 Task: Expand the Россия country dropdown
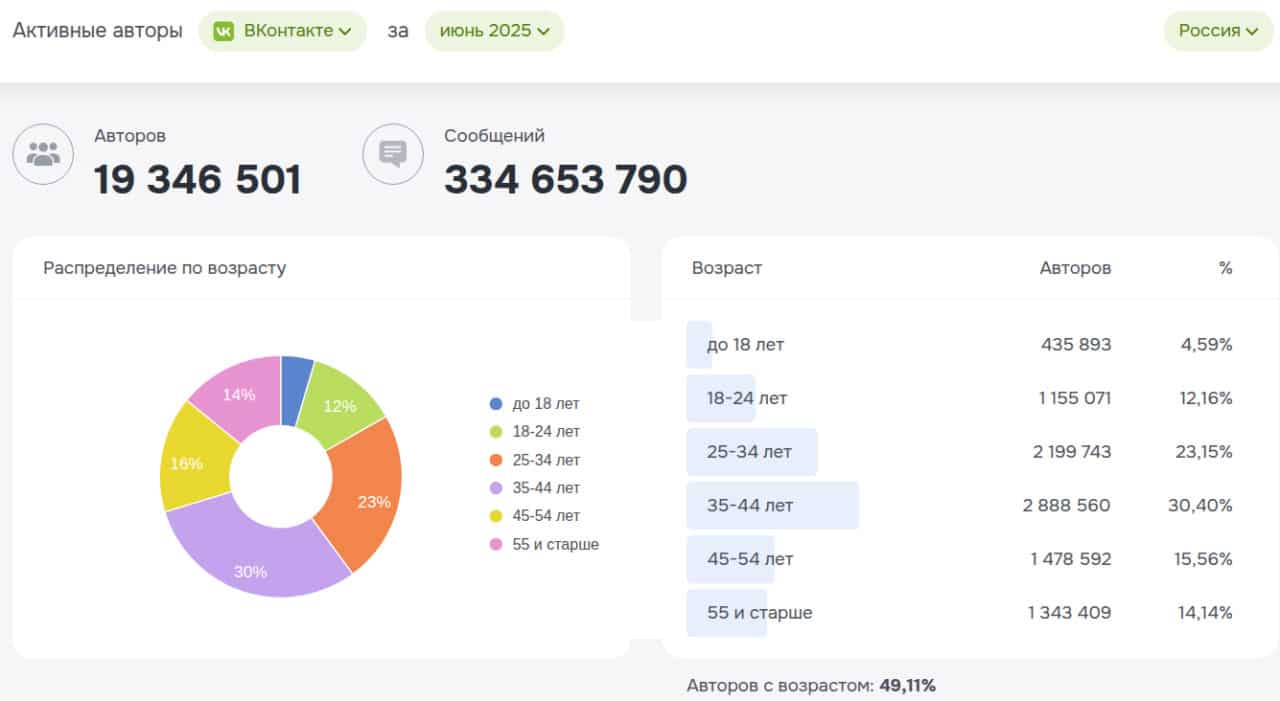1217,31
